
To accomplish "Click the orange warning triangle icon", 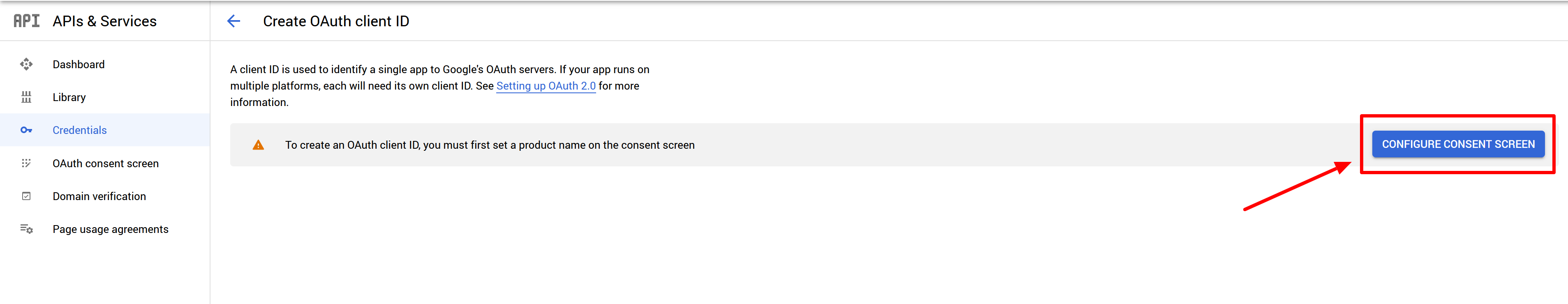I will click(258, 145).
